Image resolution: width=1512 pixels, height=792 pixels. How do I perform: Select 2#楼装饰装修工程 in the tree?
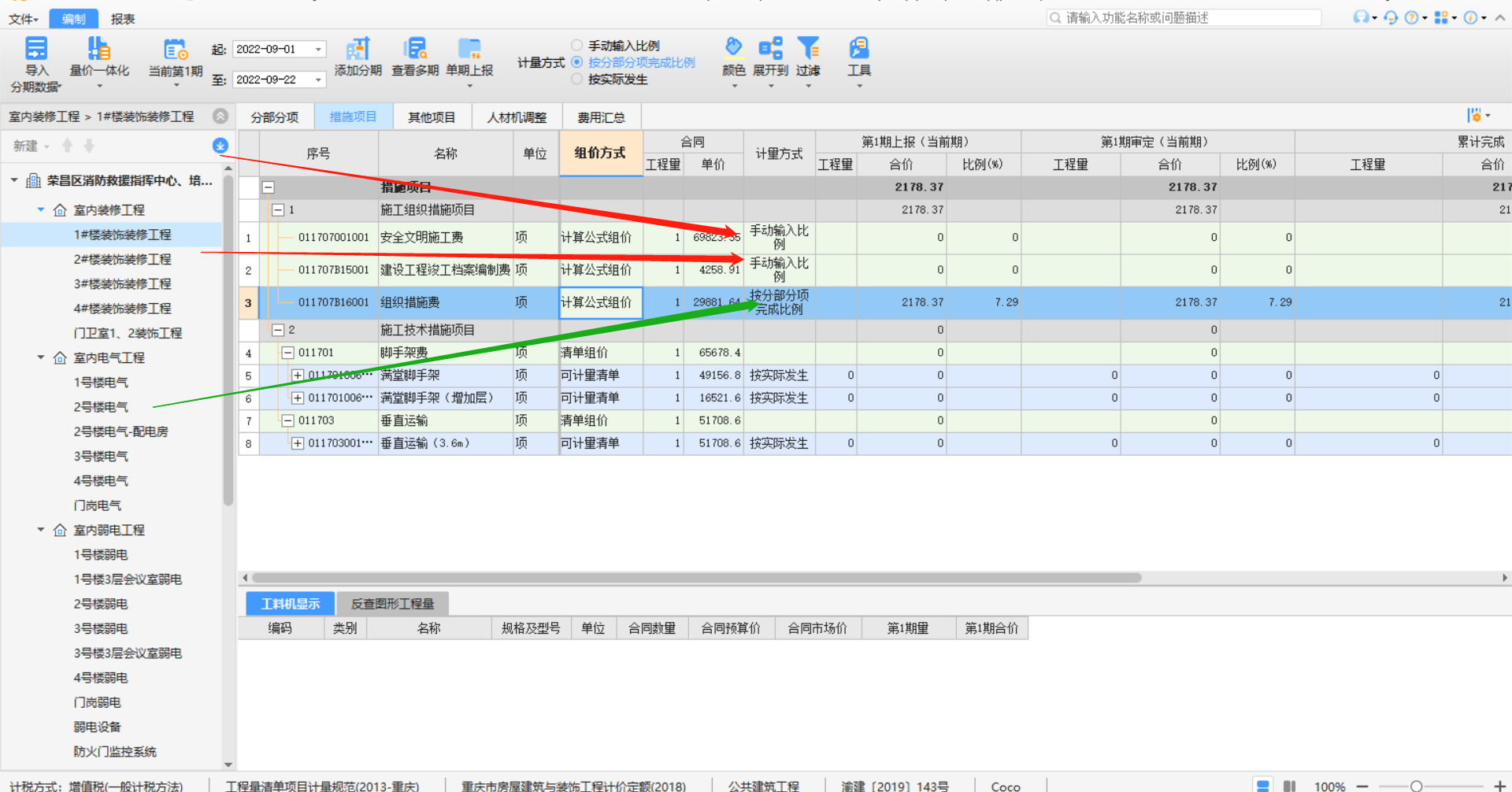coord(122,259)
